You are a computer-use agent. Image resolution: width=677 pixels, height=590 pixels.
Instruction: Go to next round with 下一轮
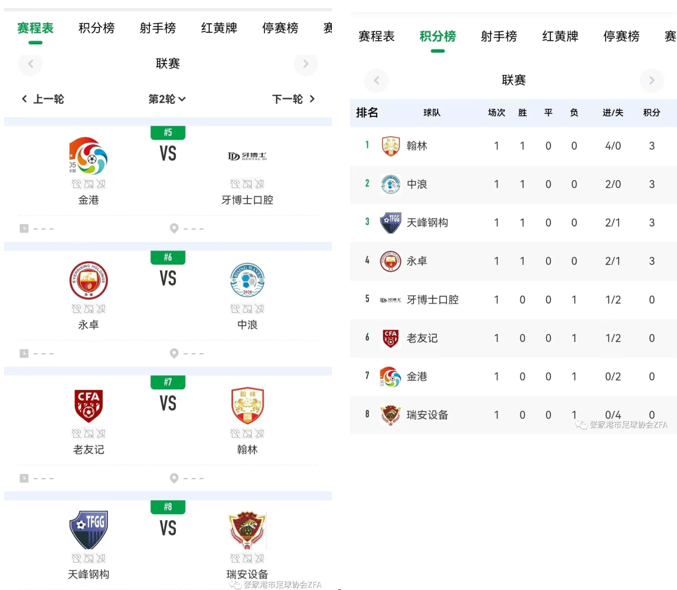pos(294,99)
